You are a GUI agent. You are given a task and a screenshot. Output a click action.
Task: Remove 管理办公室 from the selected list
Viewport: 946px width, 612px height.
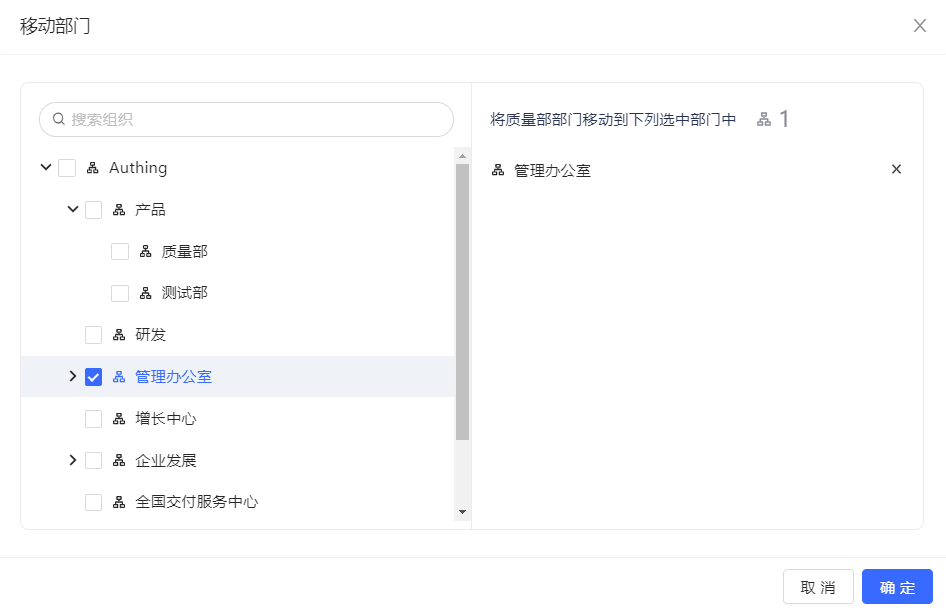(x=897, y=169)
